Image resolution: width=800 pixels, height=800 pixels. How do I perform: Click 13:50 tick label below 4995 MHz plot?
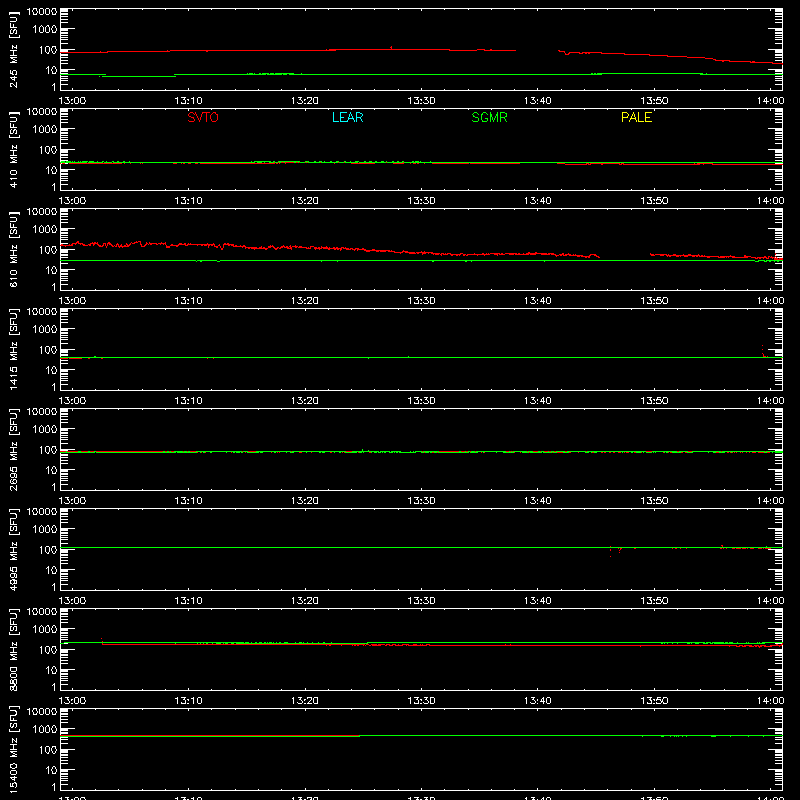point(654,601)
